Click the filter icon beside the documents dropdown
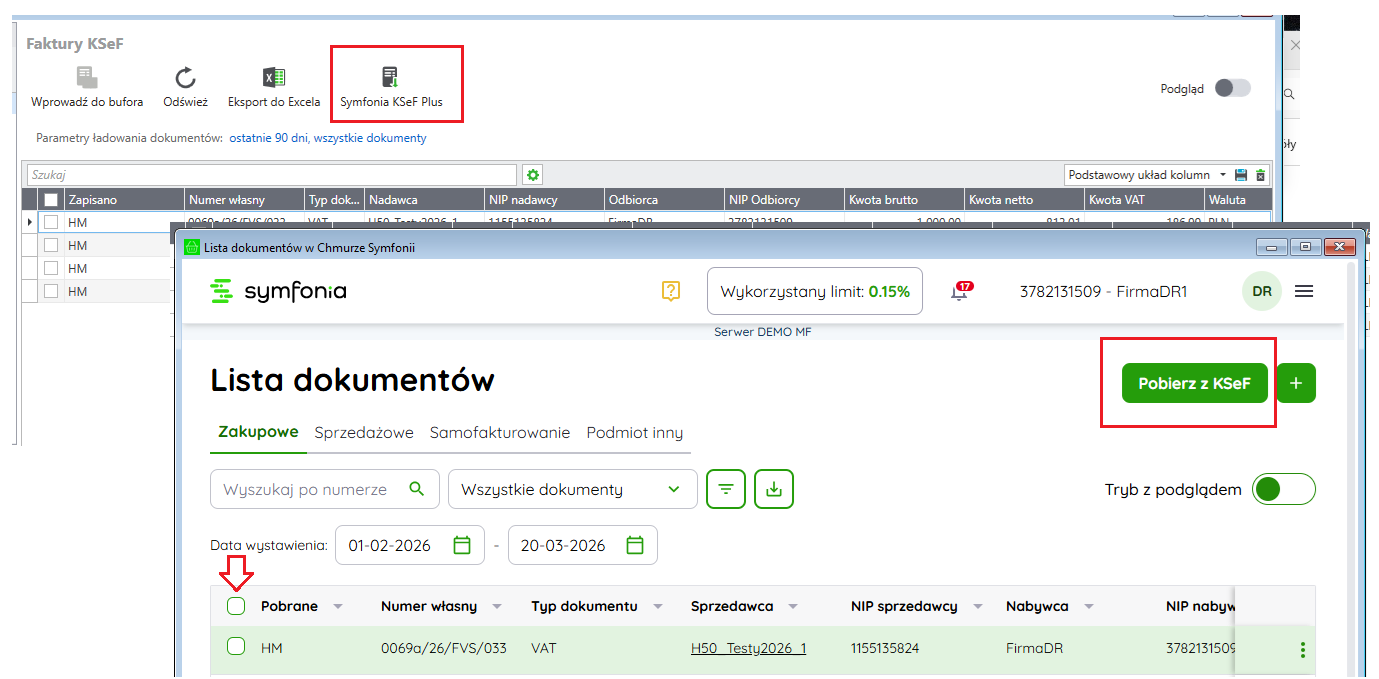 [x=726, y=489]
